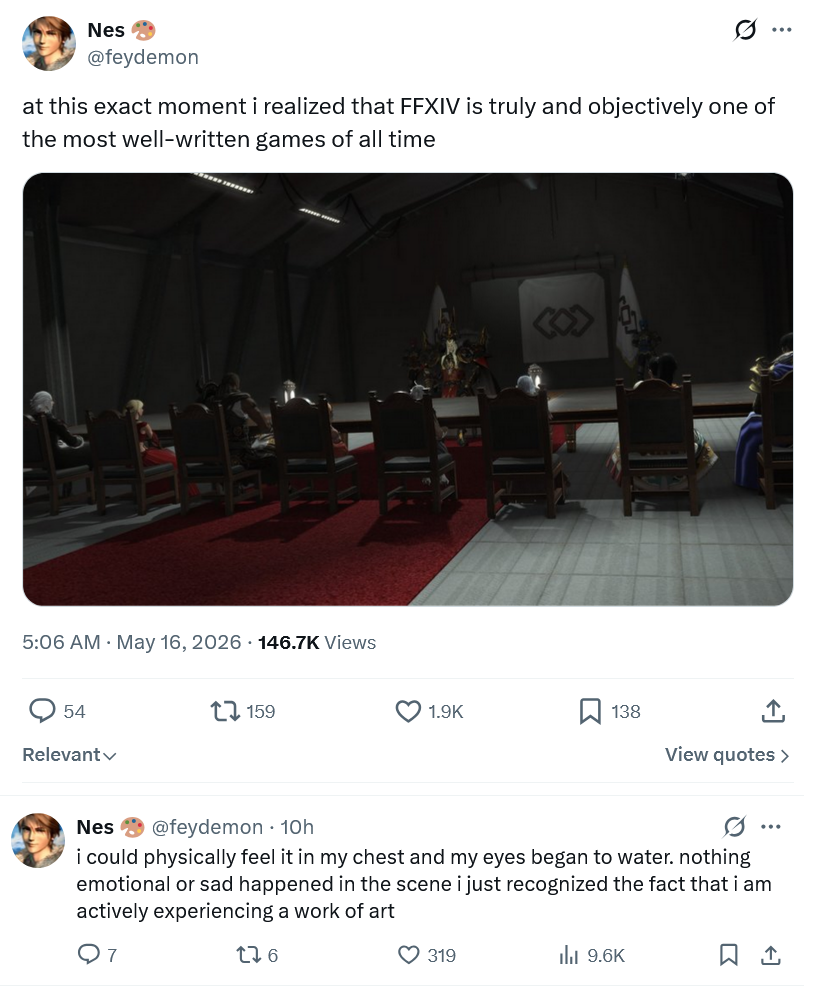
Task: Open the FFXIV meeting room screenshot
Action: [408, 389]
